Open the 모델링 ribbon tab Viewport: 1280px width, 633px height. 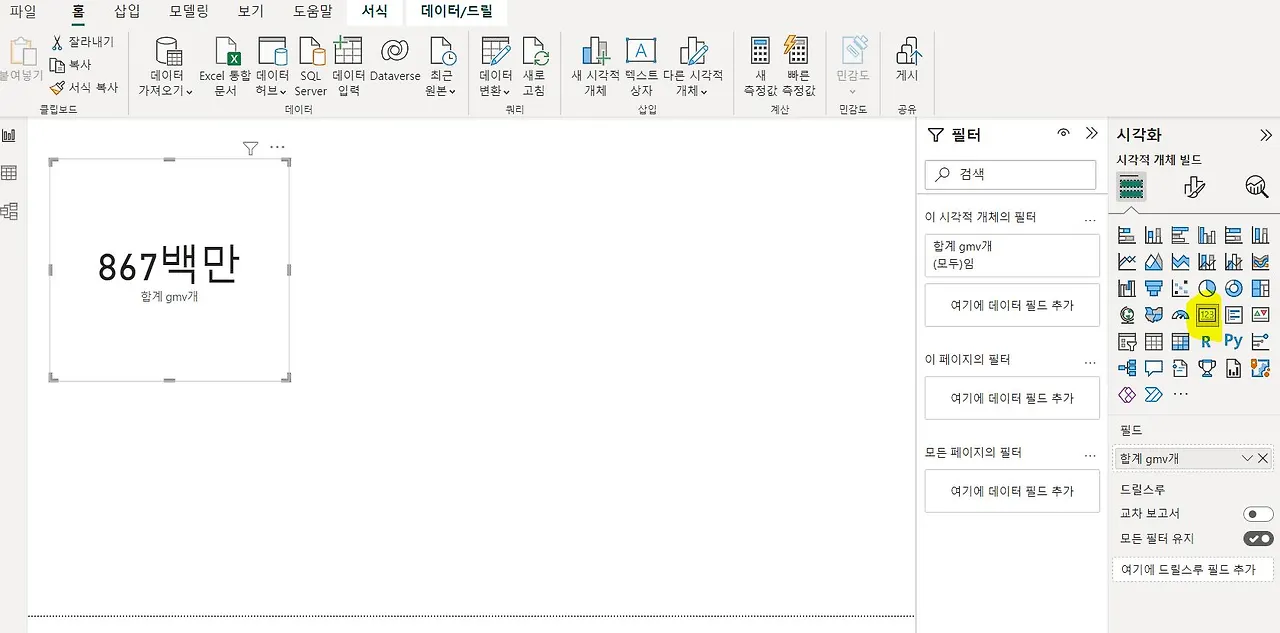click(189, 12)
